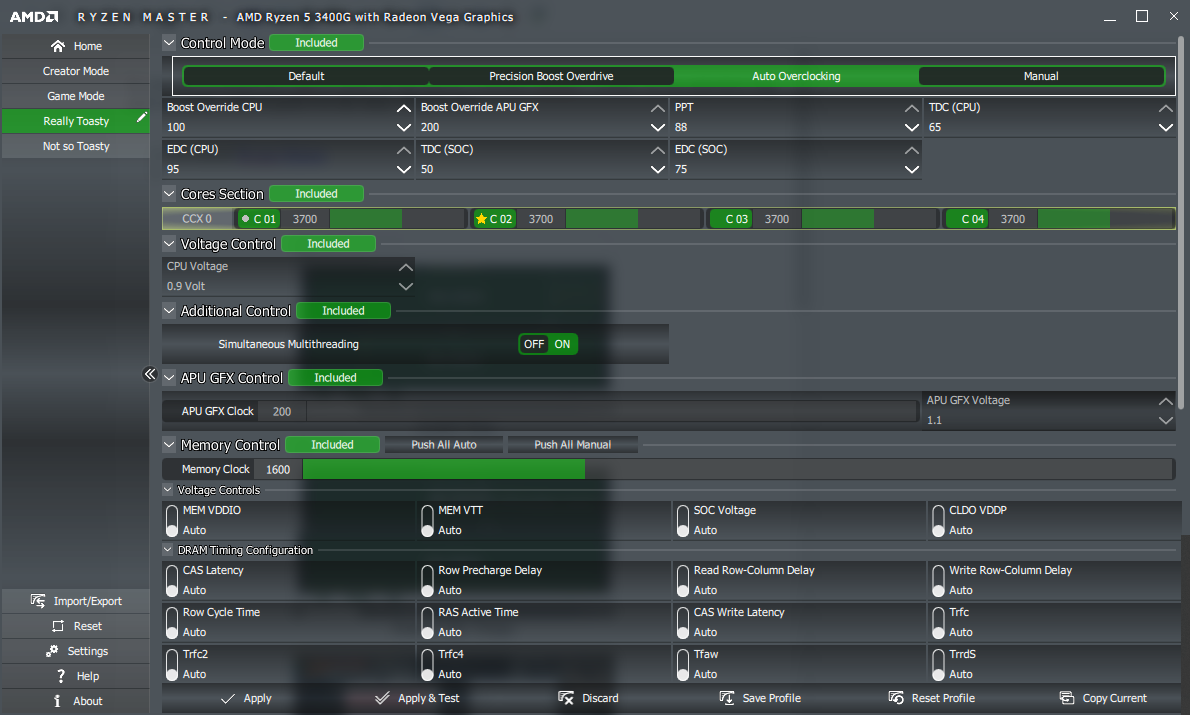Image resolution: width=1190 pixels, height=715 pixels.
Task: Toggle Included button for Control Mode
Action: point(316,43)
